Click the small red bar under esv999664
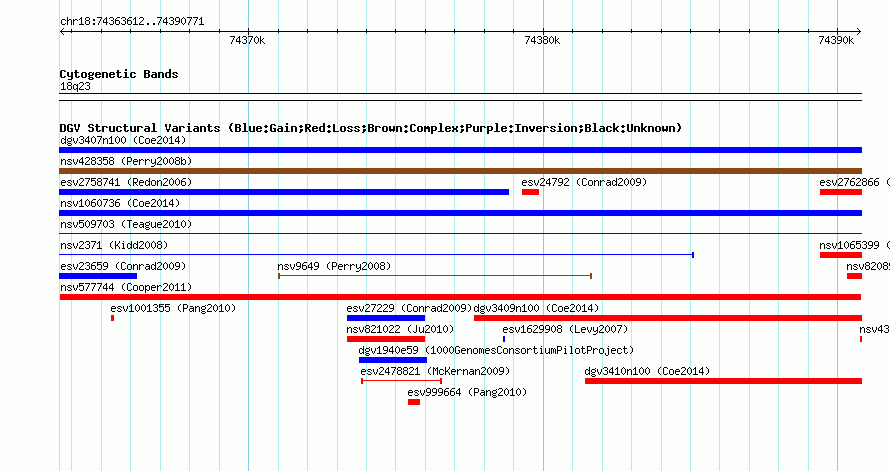The width and height of the screenshot is (890, 471). tap(414, 402)
